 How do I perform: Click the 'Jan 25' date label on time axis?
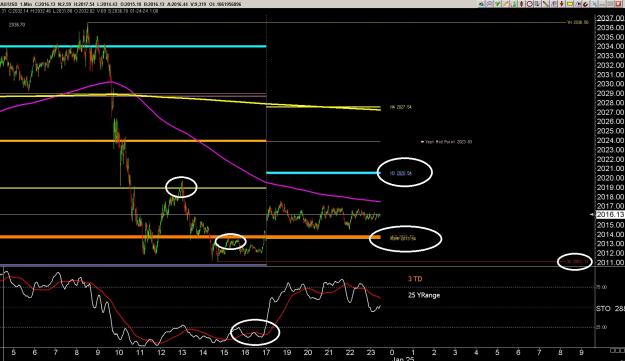tap(404, 359)
